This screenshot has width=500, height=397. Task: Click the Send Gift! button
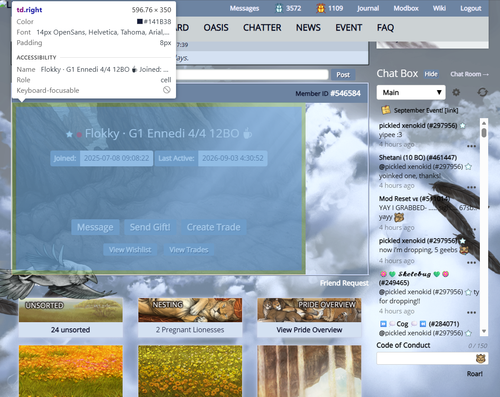[150, 227]
